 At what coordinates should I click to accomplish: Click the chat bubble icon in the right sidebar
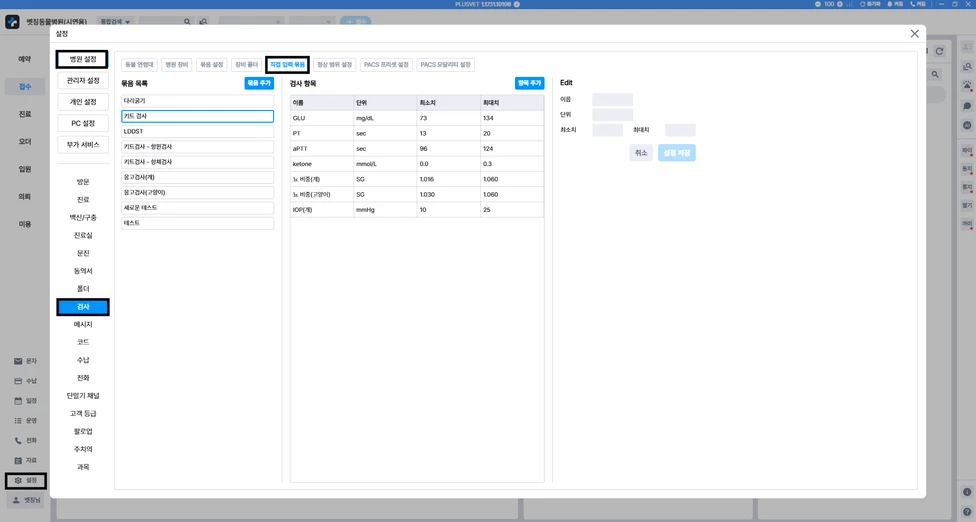[x=967, y=106]
